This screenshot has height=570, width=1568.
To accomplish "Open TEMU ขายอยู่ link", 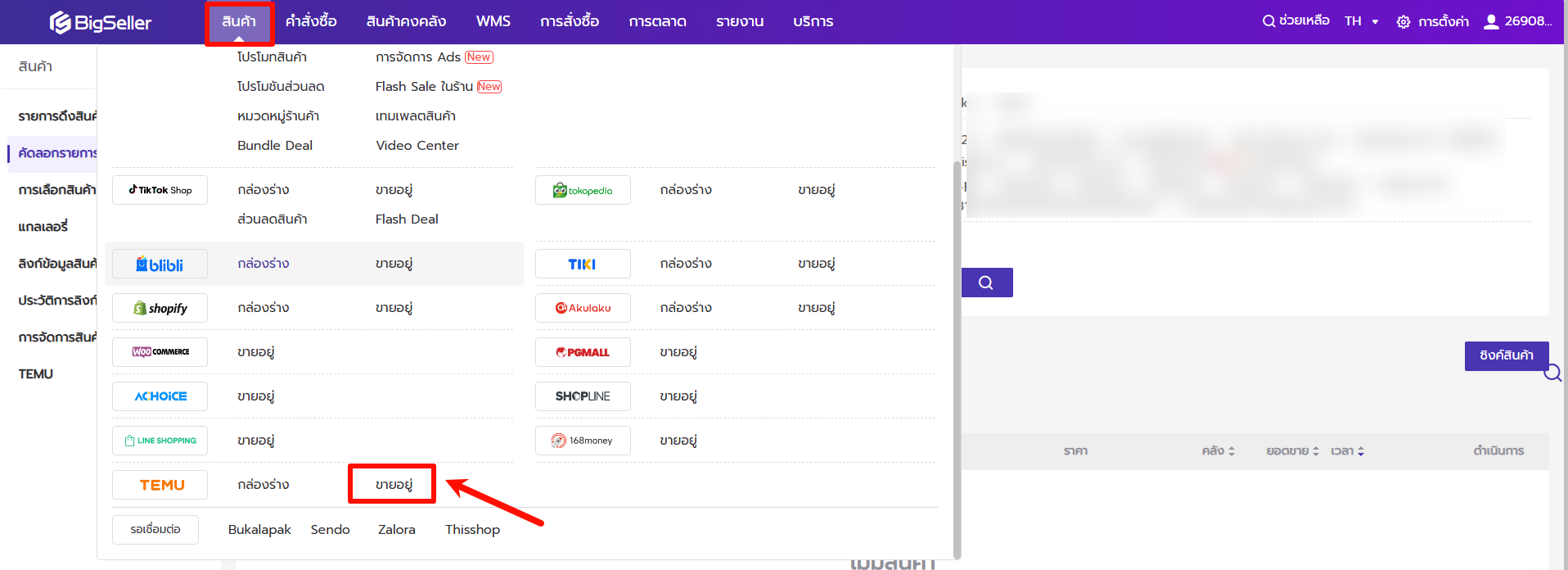I will [394, 485].
